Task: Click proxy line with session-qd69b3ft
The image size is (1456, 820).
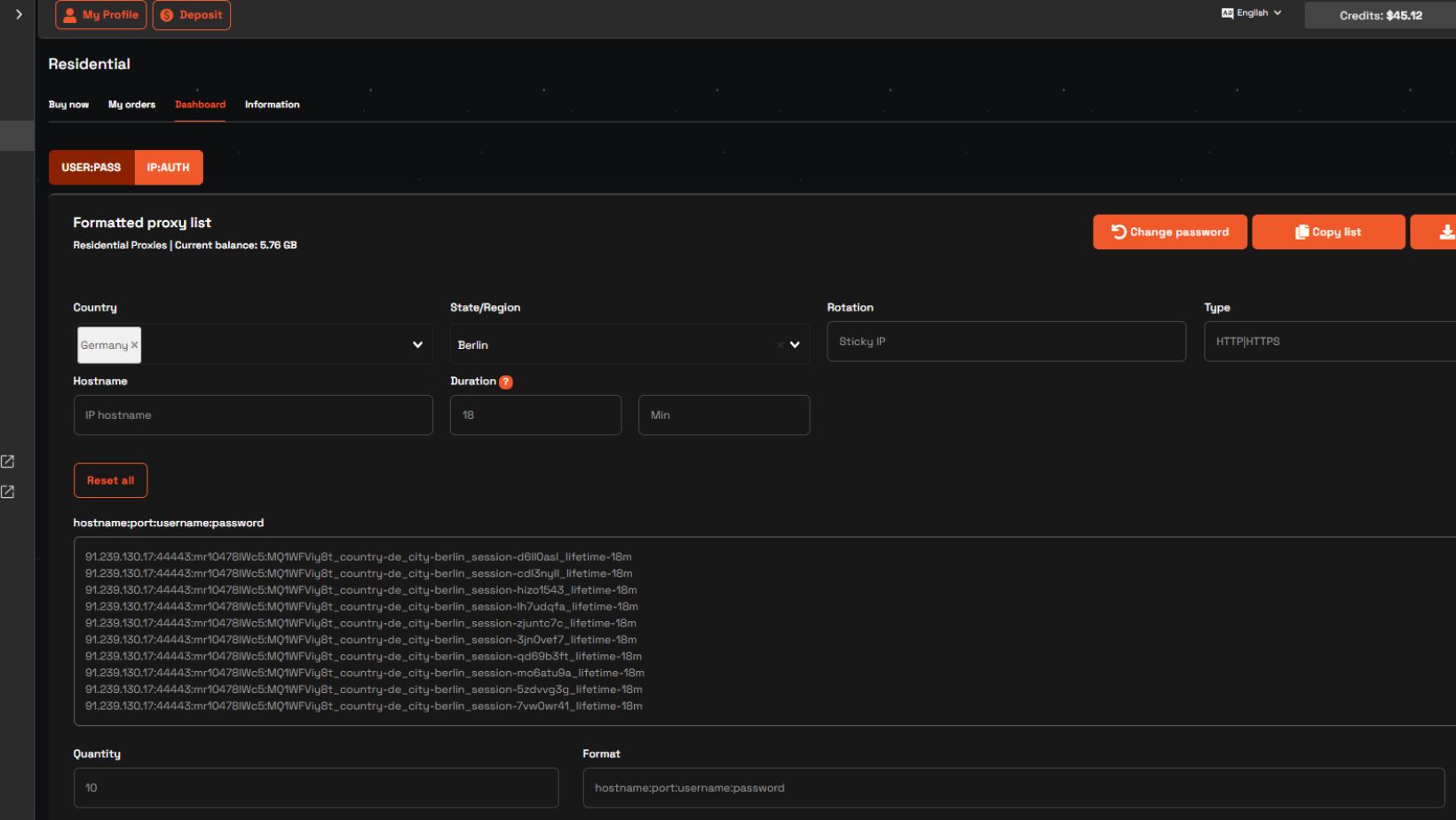Action: [x=363, y=657]
